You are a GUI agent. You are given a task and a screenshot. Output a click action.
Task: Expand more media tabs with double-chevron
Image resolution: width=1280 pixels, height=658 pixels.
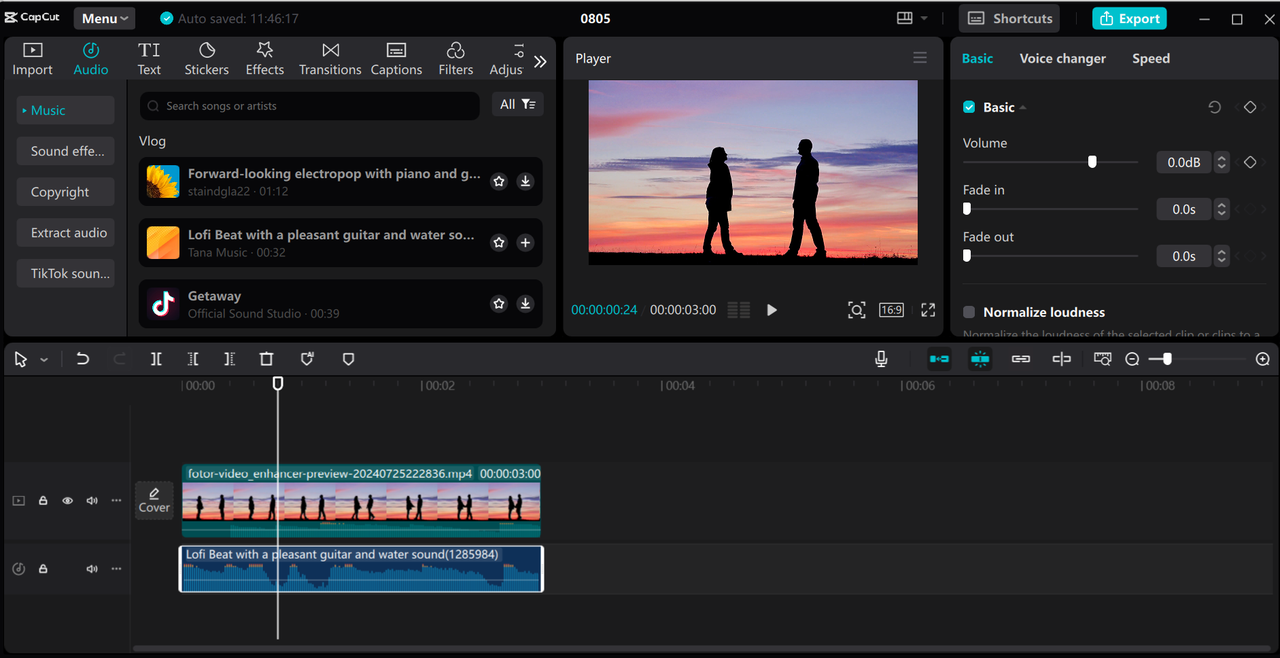[540, 62]
